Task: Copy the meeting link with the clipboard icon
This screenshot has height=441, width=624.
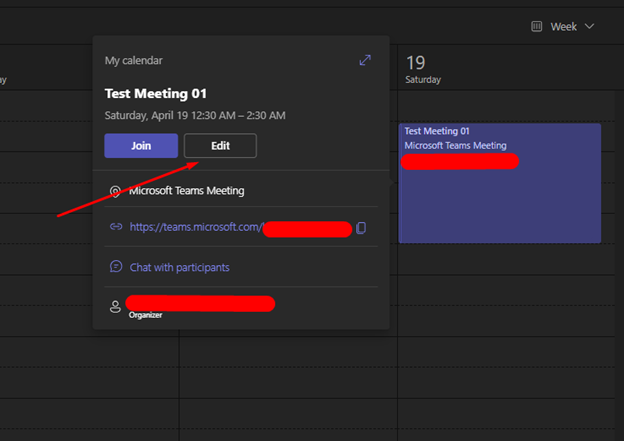Action: [x=361, y=228]
